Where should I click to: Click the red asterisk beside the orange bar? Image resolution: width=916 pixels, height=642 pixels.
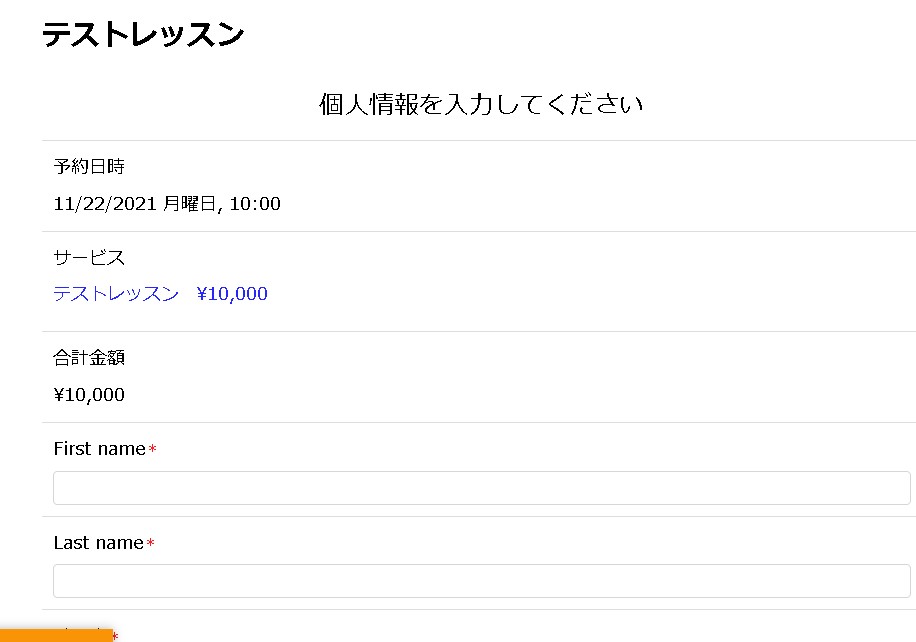[x=115, y=636]
